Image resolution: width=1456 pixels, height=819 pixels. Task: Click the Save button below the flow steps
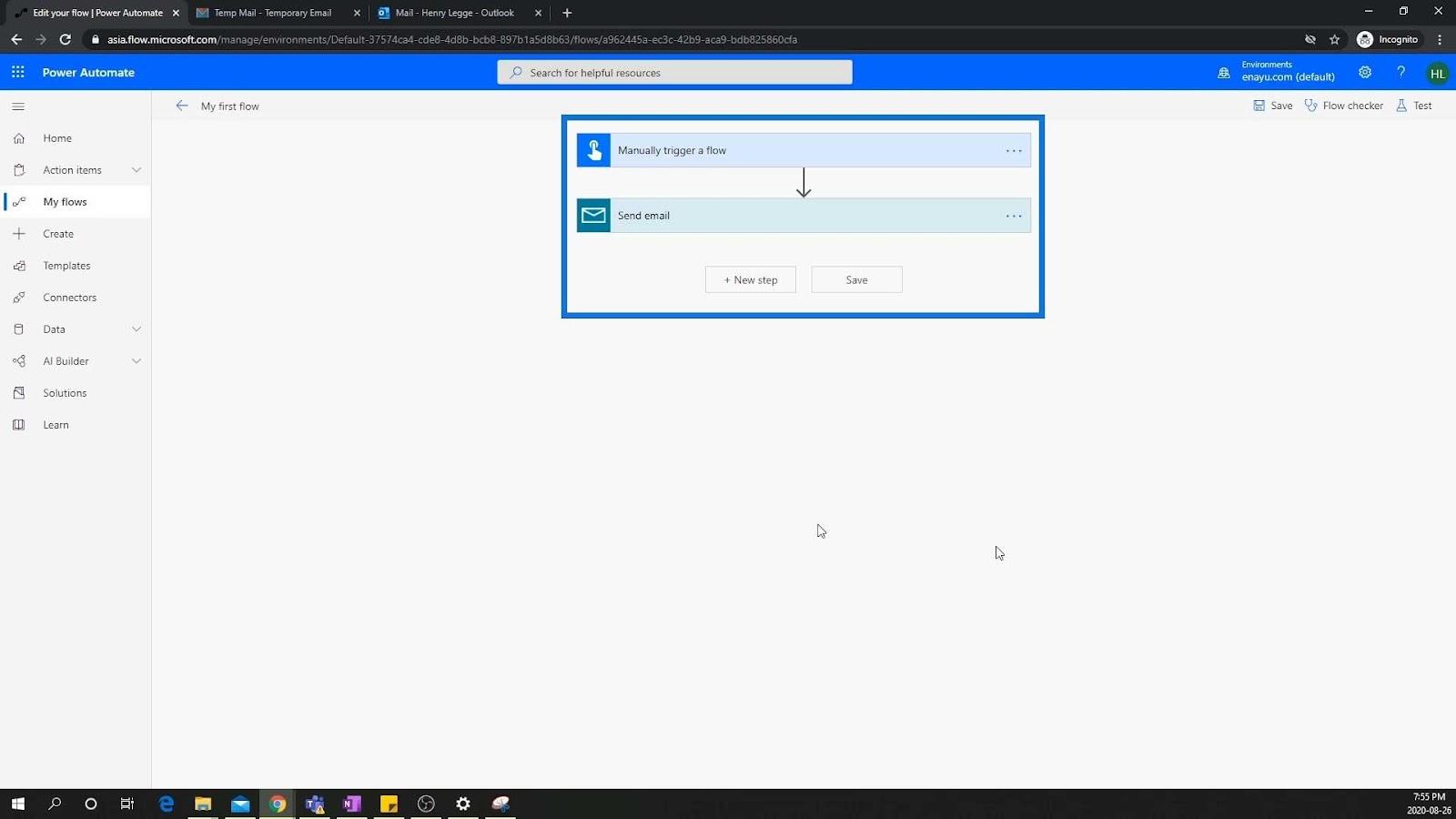pyautogui.click(x=856, y=279)
